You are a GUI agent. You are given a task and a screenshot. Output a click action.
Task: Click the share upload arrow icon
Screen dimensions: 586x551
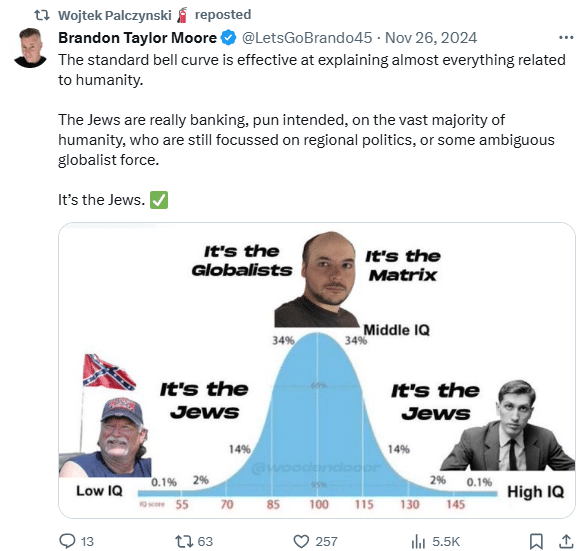pyautogui.click(x=566, y=541)
